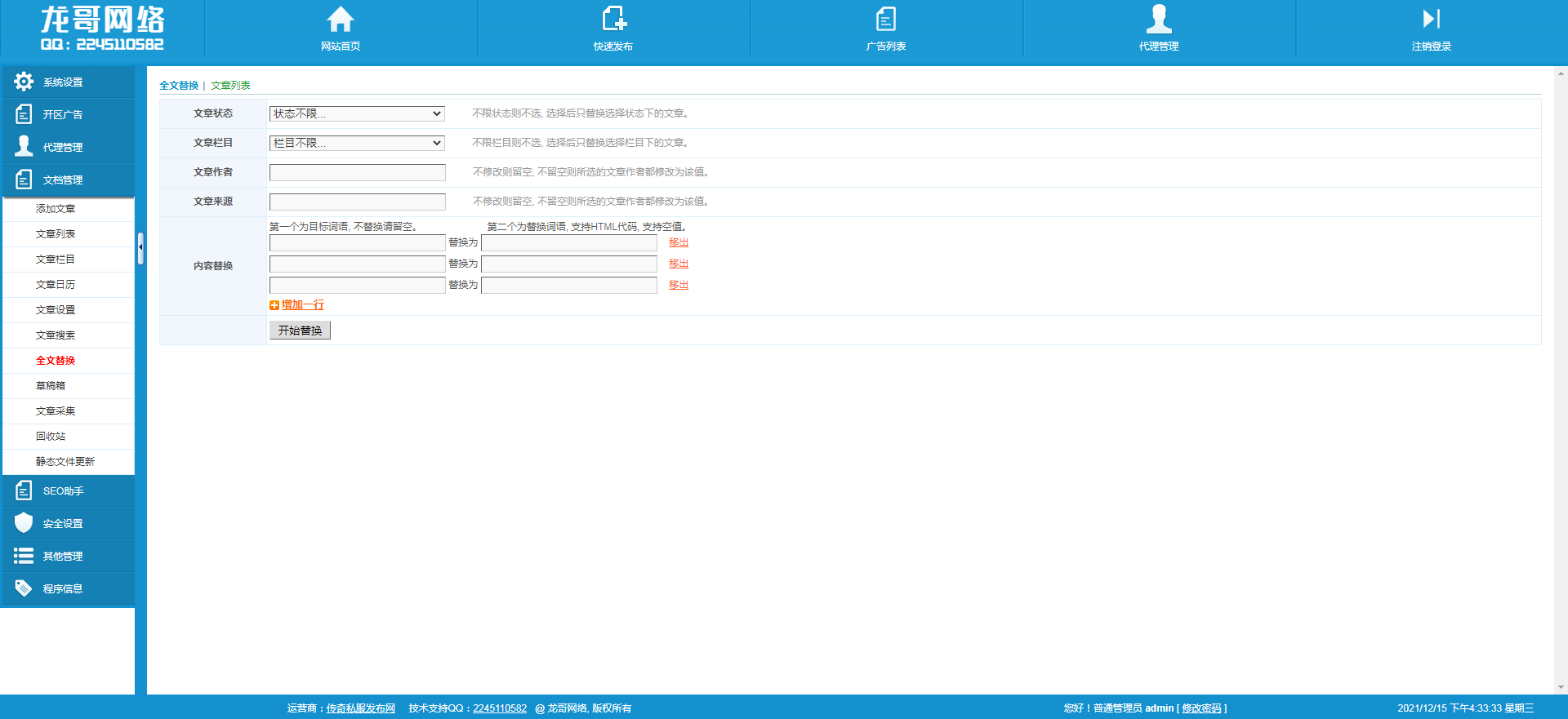Screen dimensions: 1568x719
Task: Click 移出 on the second replace row
Action: 679,264
